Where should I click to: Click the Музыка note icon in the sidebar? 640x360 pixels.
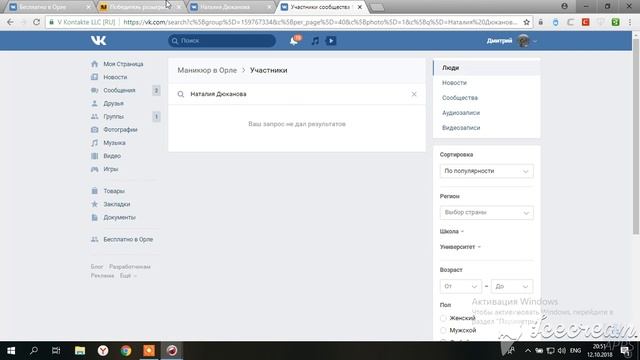[x=95, y=143]
